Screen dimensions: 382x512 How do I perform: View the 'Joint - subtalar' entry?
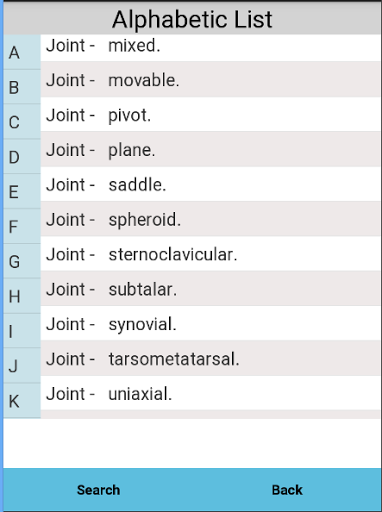click(211, 289)
